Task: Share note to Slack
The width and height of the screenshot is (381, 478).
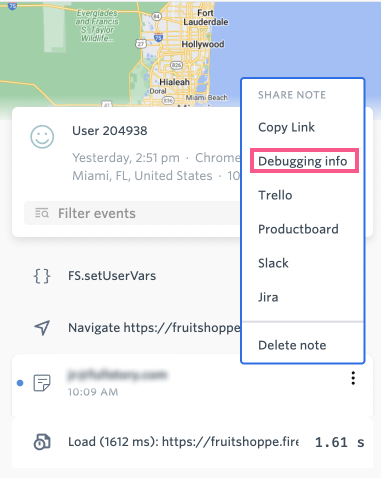Action: point(273,263)
